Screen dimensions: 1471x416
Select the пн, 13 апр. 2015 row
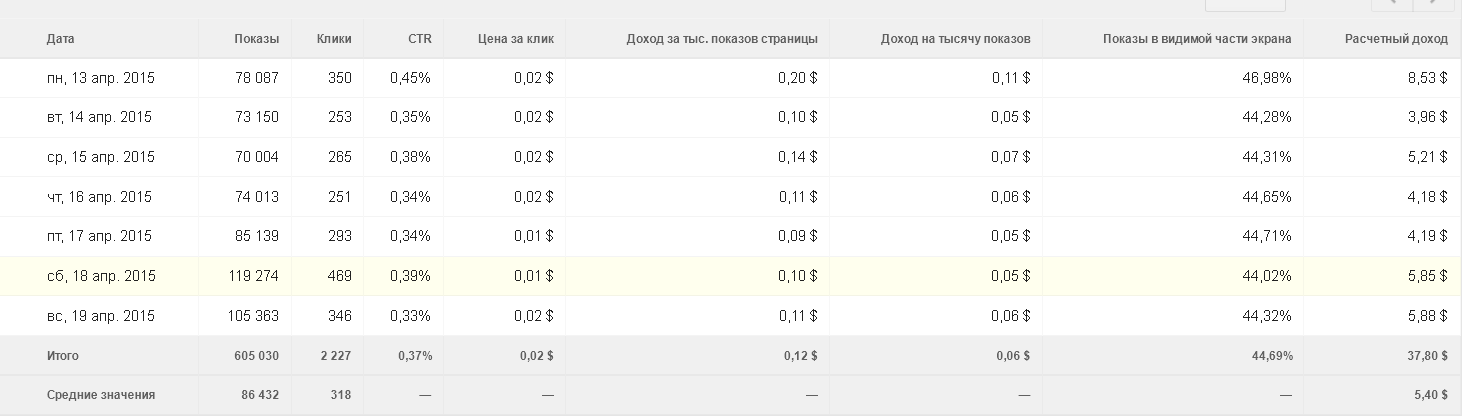(100, 78)
